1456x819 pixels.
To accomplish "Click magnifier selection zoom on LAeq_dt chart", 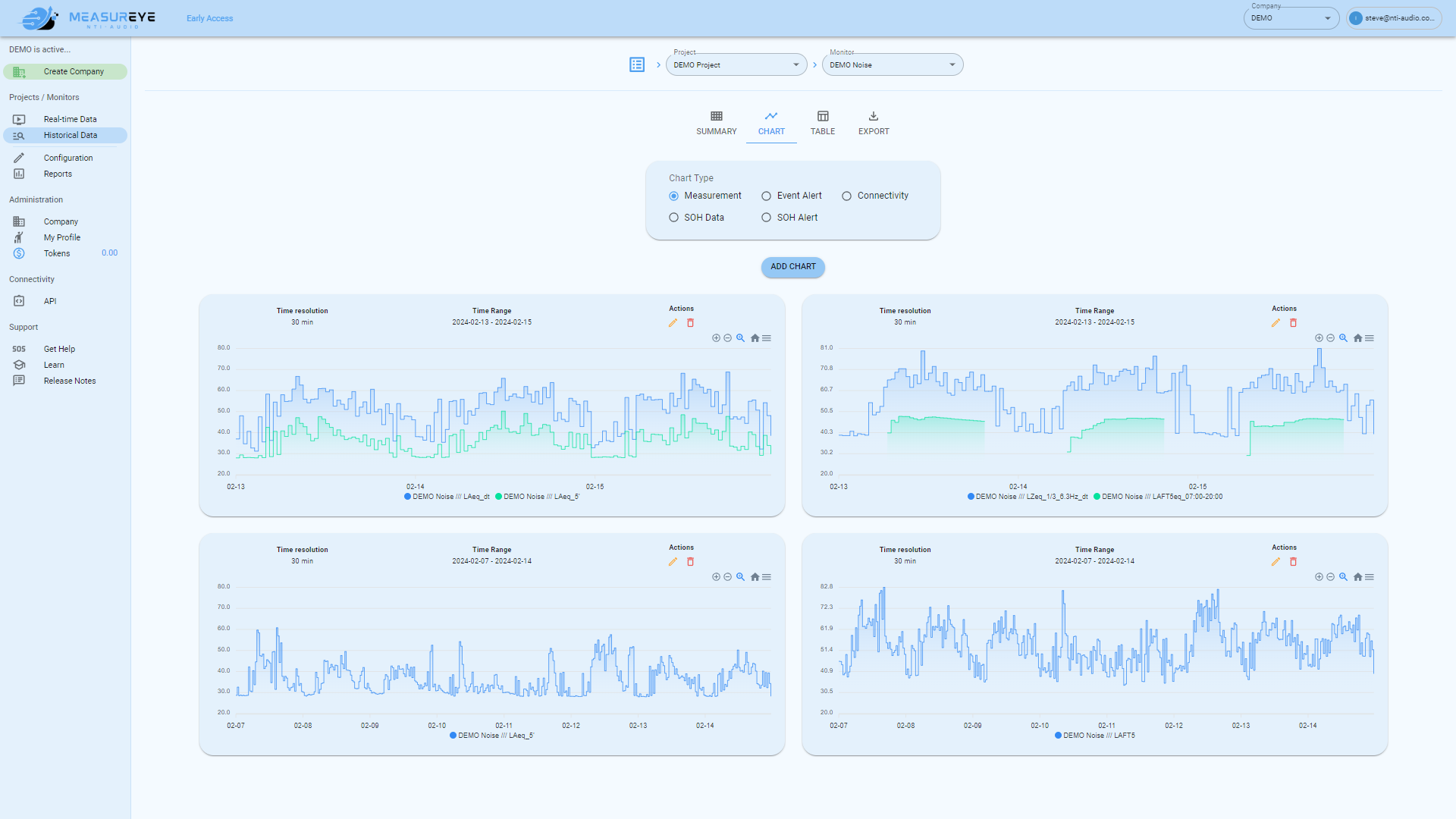I will pos(740,338).
